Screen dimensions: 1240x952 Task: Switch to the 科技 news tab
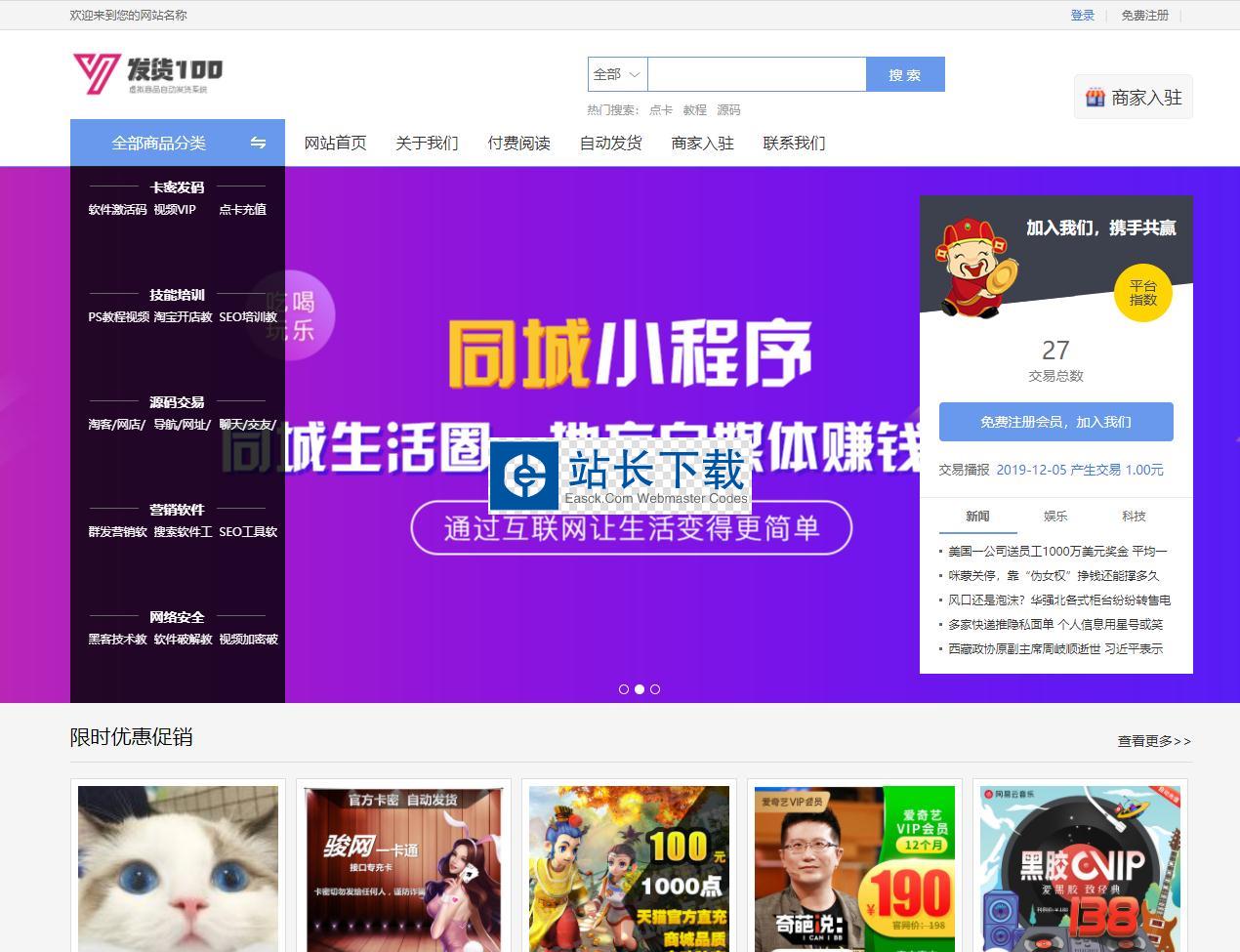click(1134, 516)
